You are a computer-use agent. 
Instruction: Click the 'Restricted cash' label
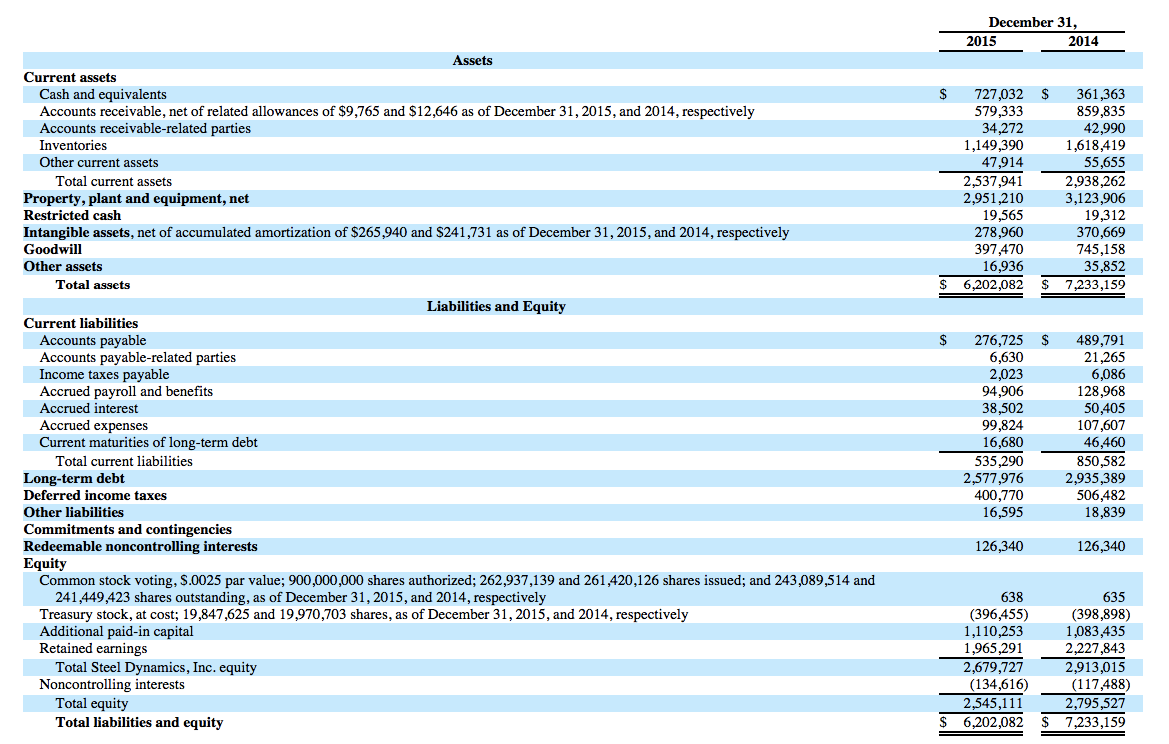pos(72,215)
